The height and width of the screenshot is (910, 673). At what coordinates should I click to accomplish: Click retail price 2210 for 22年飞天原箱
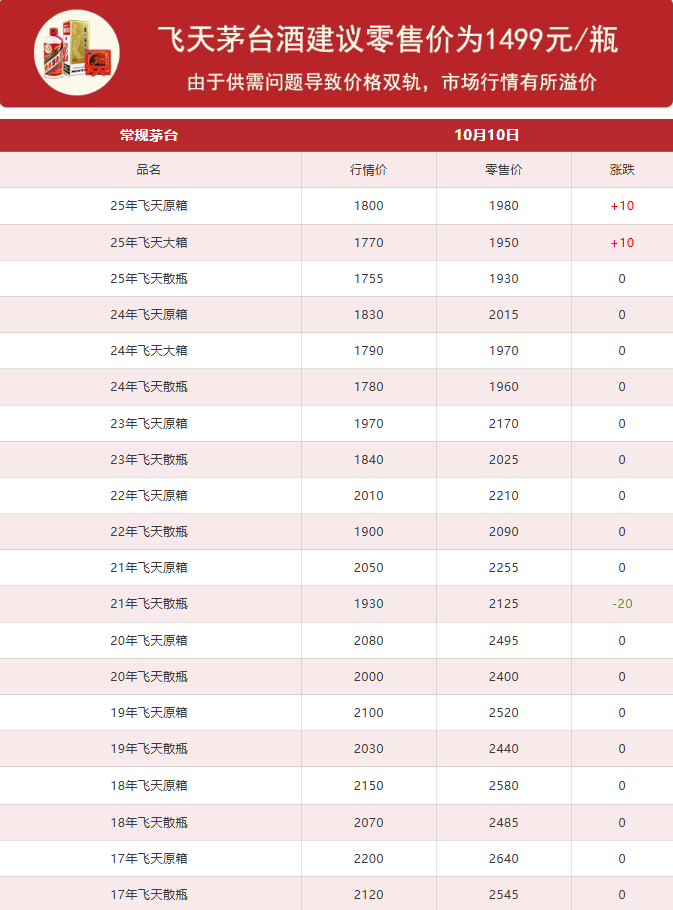click(x=503, y=496)
